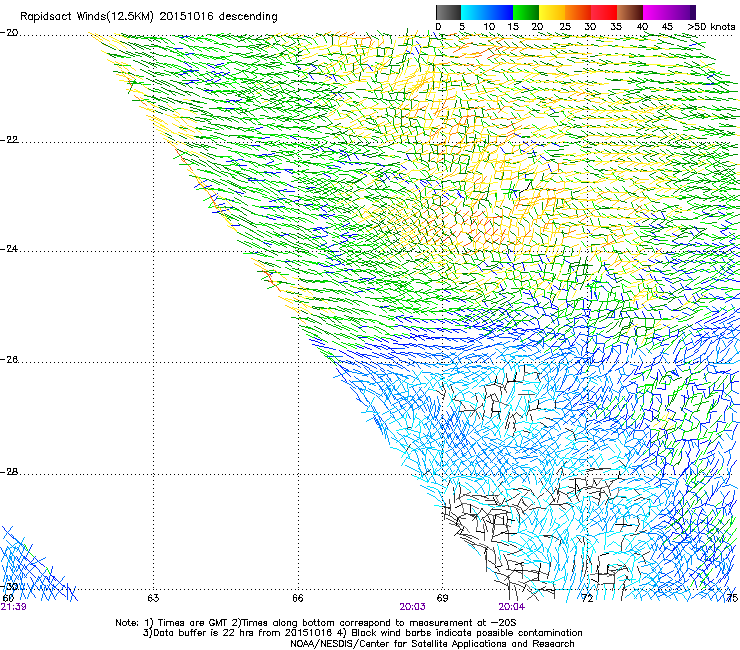
Task: Click the -22 latitude label
Action: pyautogui.click(x=9, y=140)
